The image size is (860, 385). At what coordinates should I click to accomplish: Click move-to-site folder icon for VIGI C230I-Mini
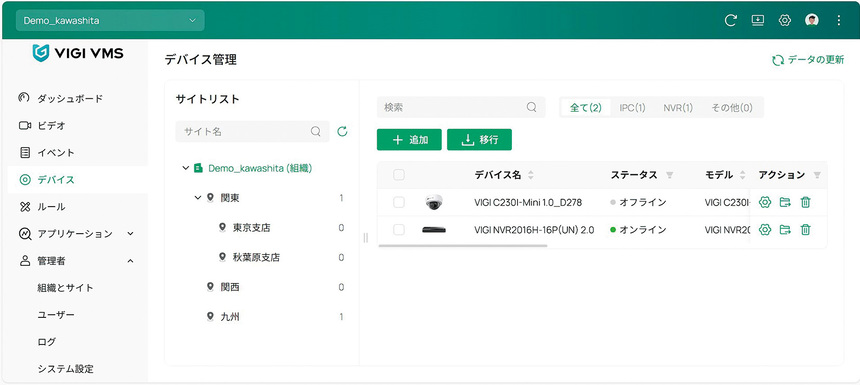pos(785,202)
